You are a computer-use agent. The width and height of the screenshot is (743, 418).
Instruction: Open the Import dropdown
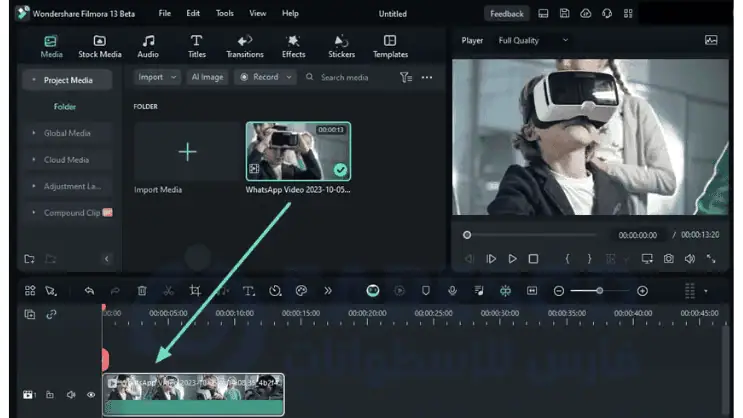point(157,77)
